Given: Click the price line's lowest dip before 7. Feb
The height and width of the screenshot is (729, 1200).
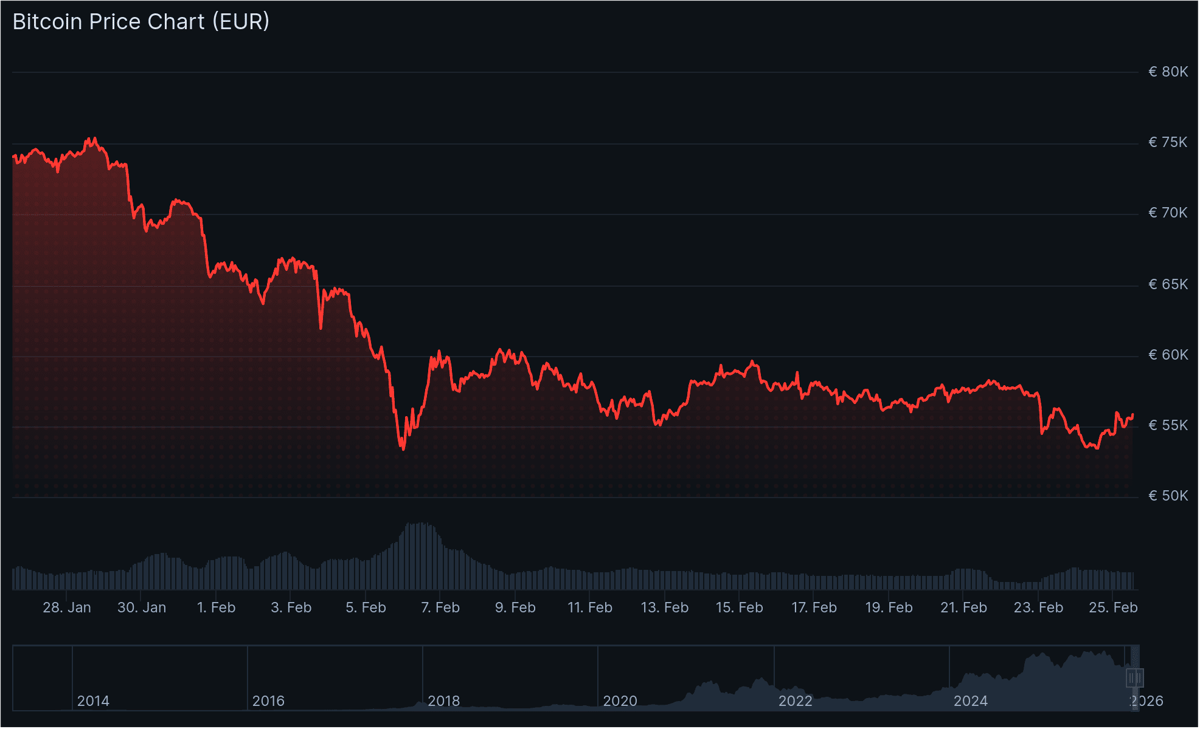Looking at the screenshot, I should (x=403, y=449).
